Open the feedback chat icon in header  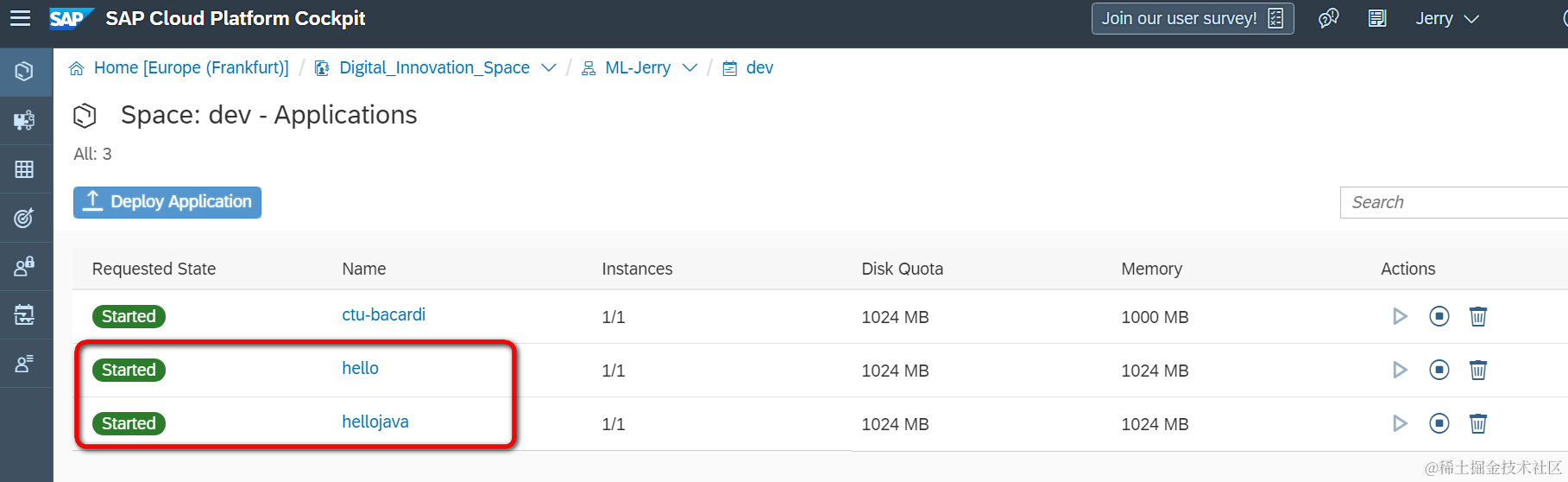click(1328, 18)
